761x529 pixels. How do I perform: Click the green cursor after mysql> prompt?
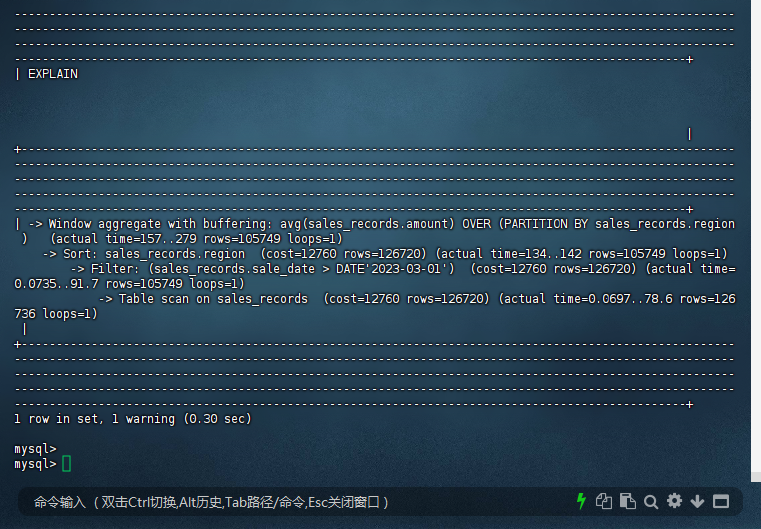coord(67,464)
